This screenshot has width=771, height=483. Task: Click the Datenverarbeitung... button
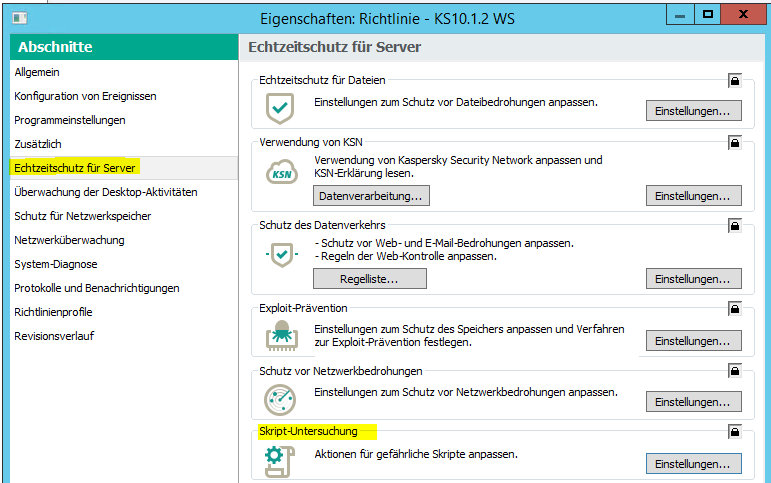370,196
